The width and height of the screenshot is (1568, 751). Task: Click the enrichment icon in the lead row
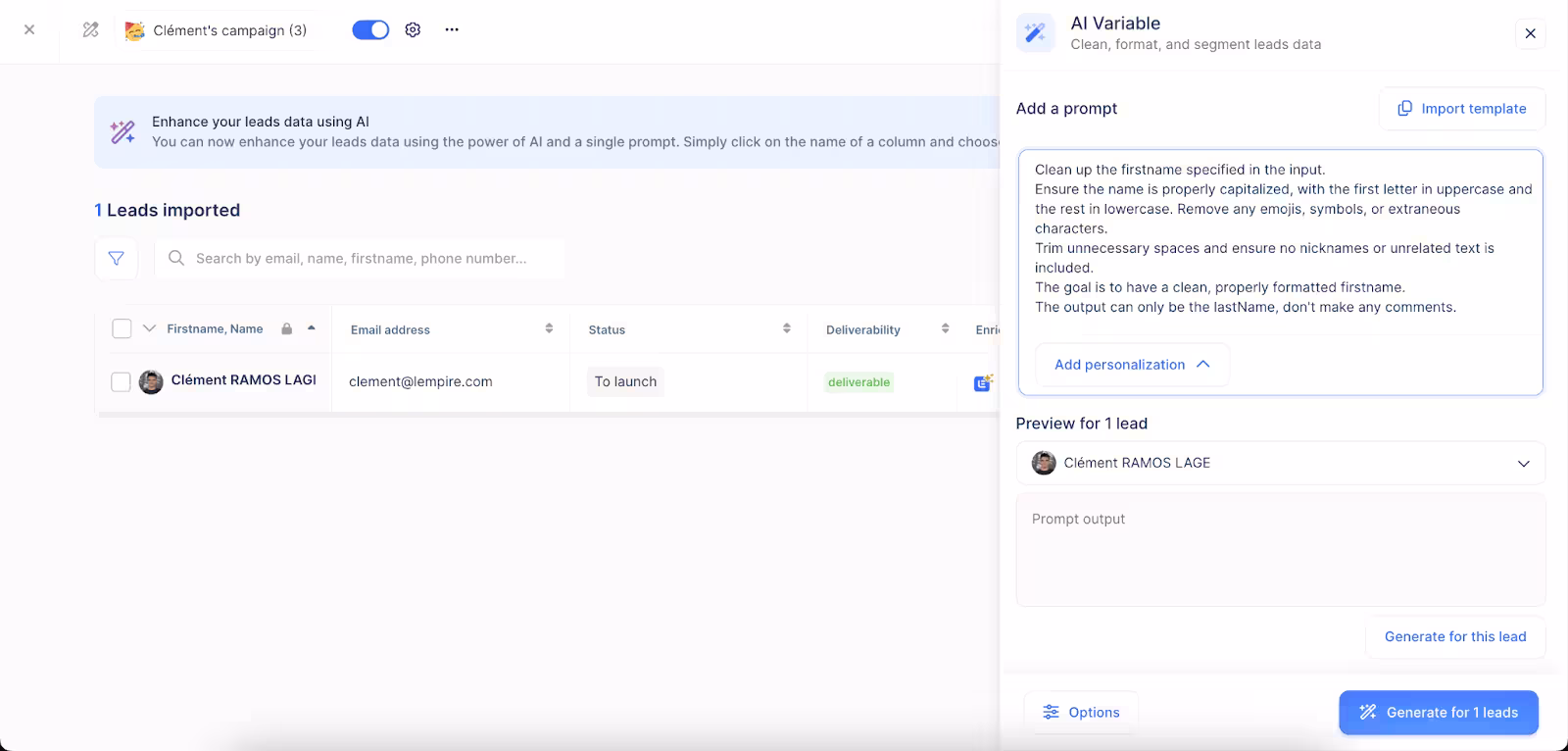[x=982, y=383]
